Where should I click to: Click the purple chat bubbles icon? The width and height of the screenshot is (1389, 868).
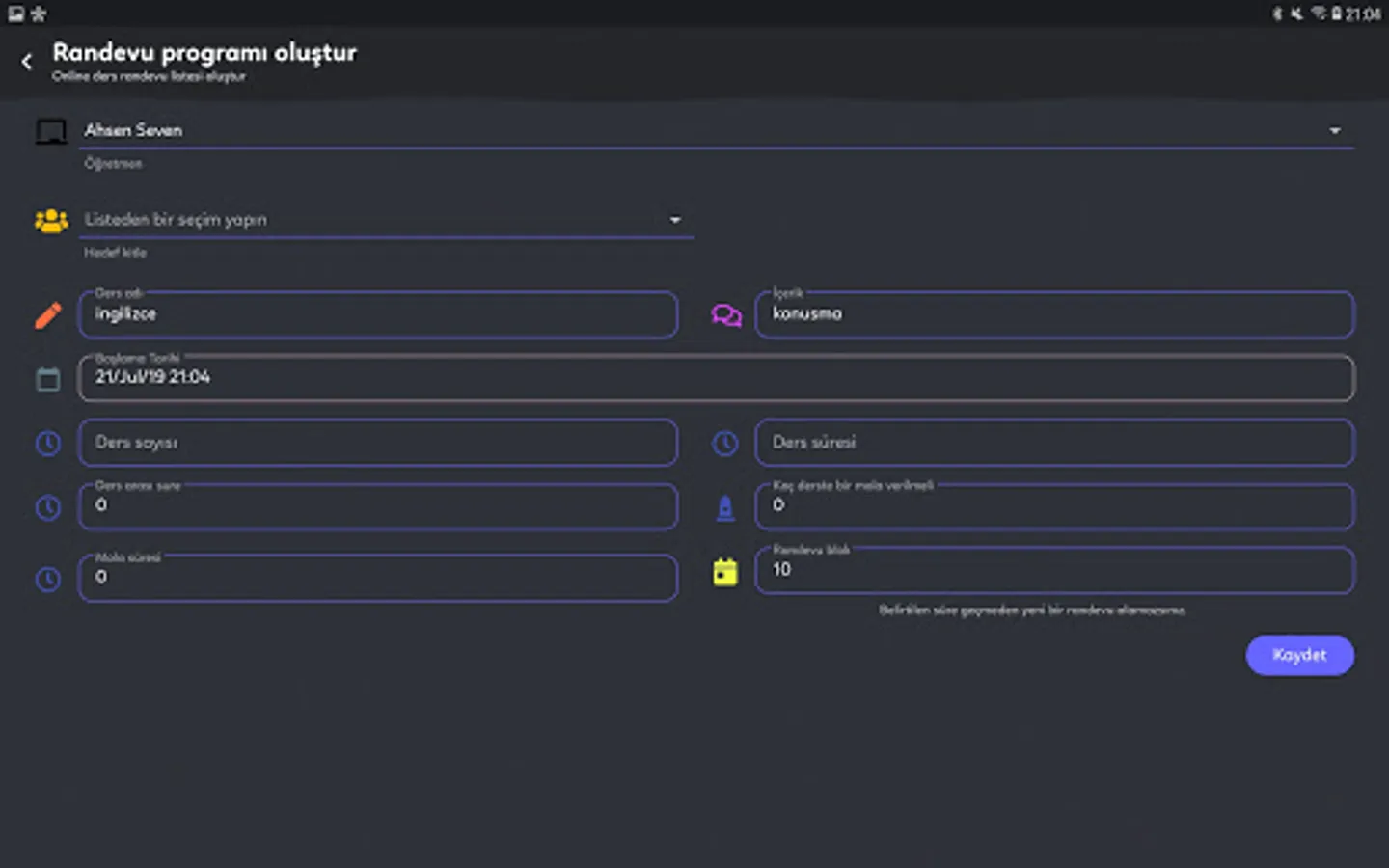click(x=726, y=315)
